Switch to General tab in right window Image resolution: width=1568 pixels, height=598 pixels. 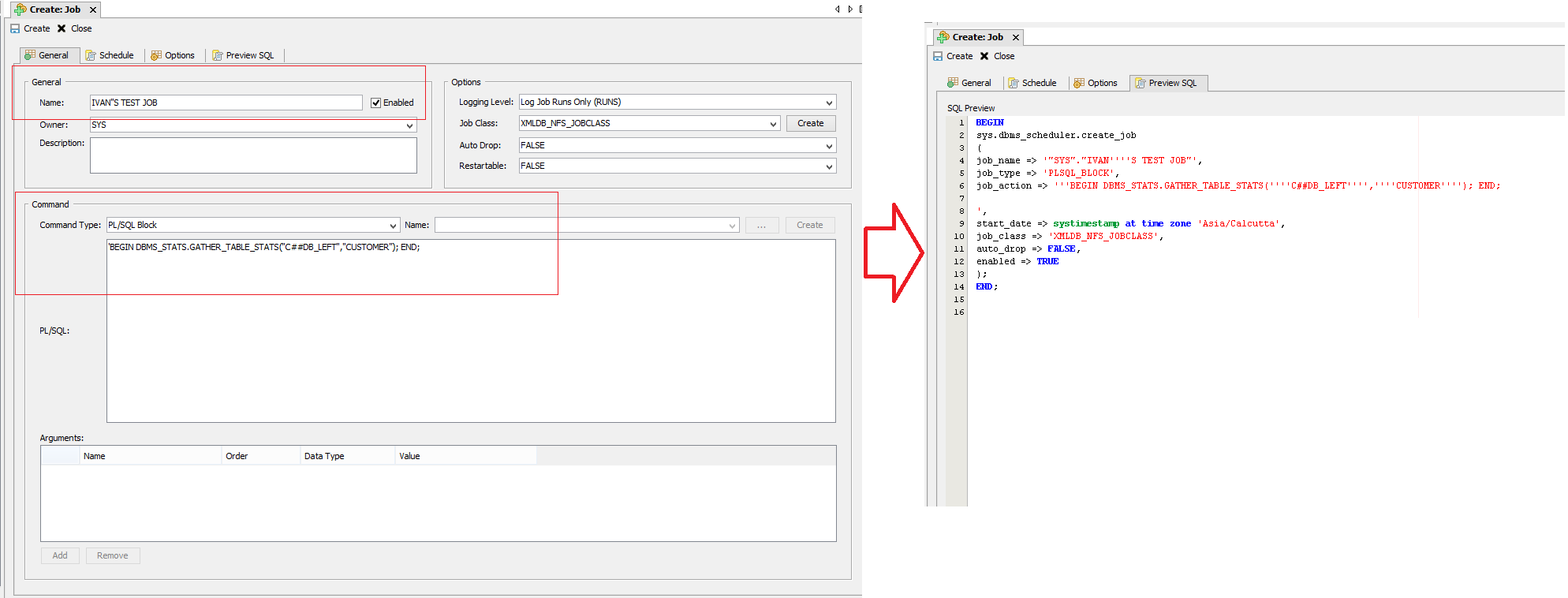(969, 83)
